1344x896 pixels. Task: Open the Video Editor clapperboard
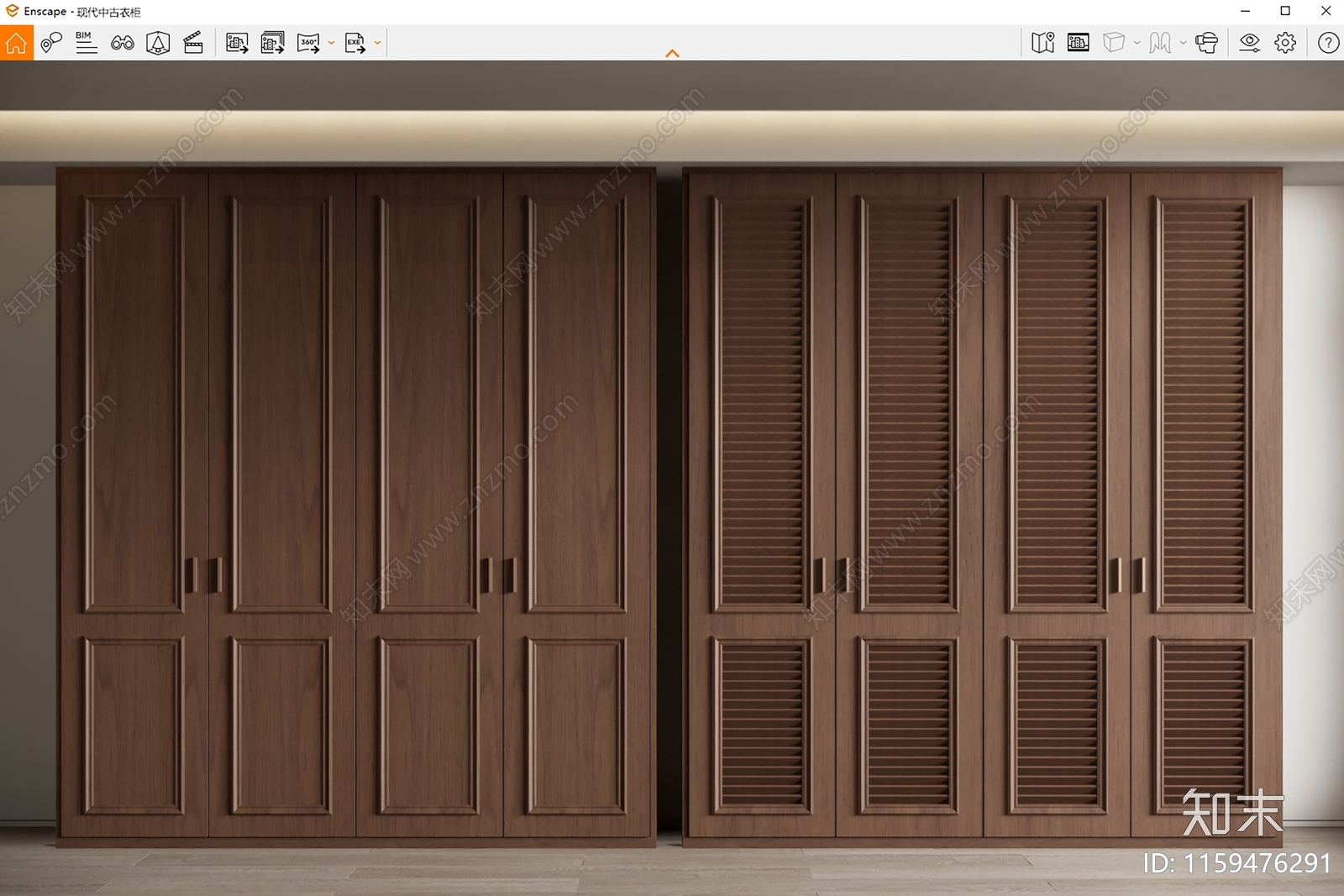pos(193,43)
